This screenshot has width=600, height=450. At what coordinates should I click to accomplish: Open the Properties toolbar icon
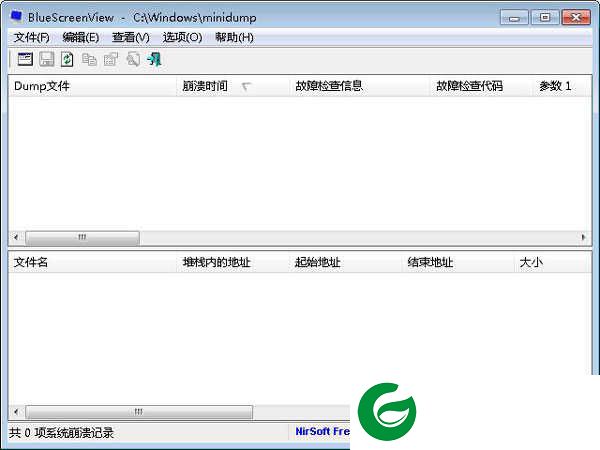[111, 59]
